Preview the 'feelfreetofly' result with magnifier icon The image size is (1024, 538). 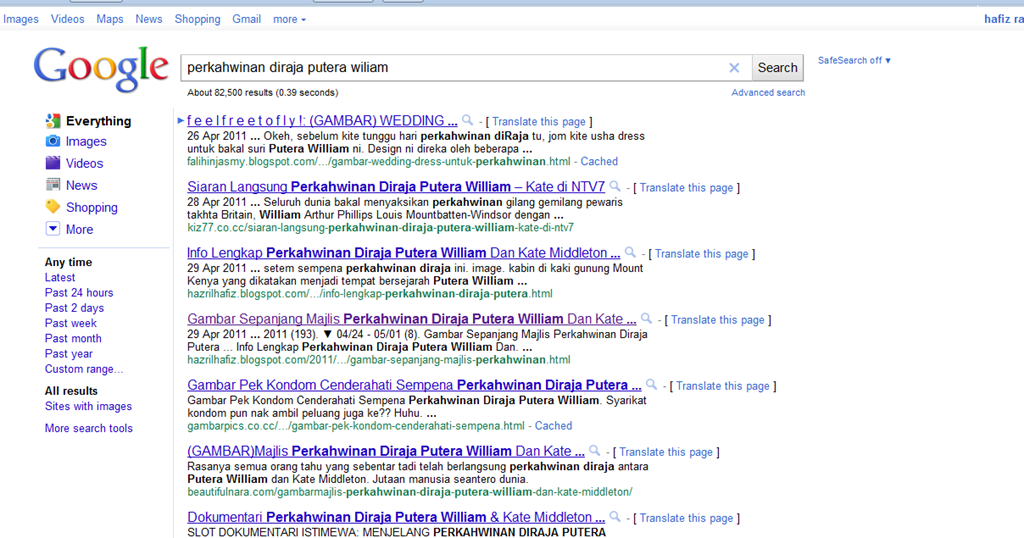[468, 120]
